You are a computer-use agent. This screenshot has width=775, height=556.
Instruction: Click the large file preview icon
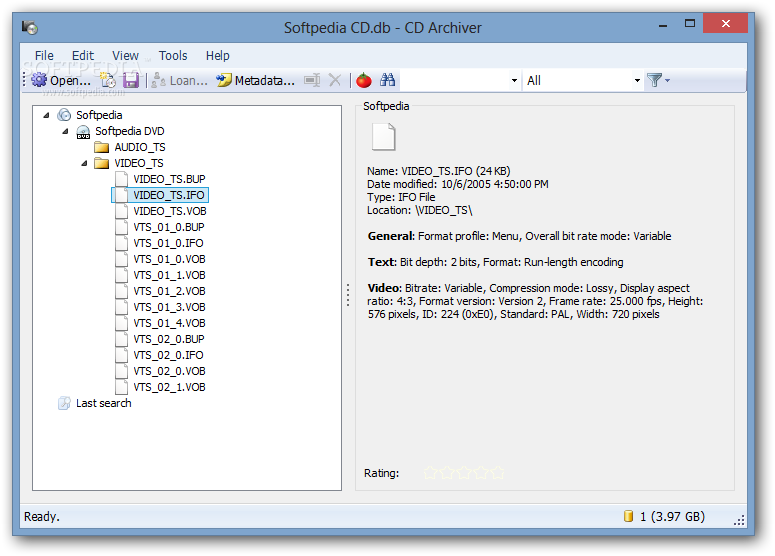(x=384, y=137)
